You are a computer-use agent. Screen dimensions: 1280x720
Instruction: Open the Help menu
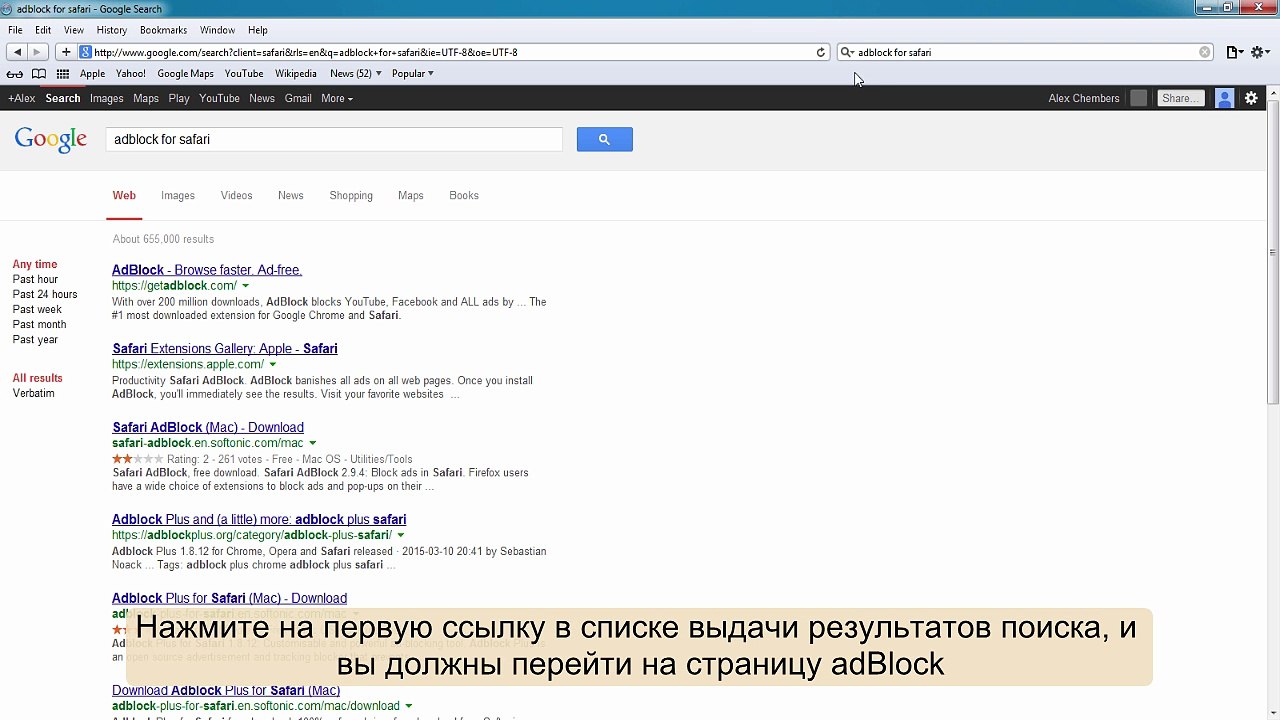click(257, 30)
